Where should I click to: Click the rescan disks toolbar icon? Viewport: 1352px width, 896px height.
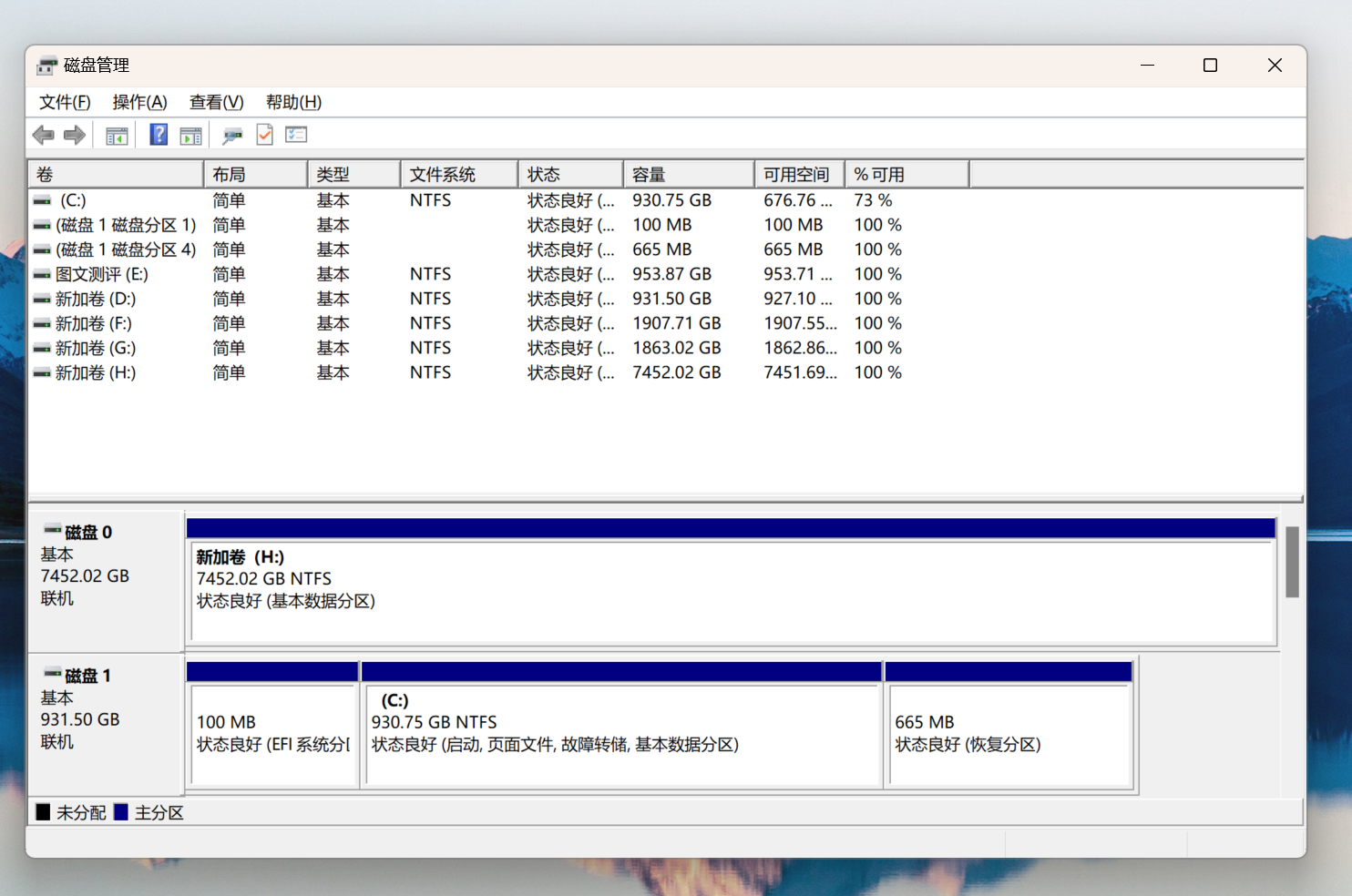[x=232, y=136]
